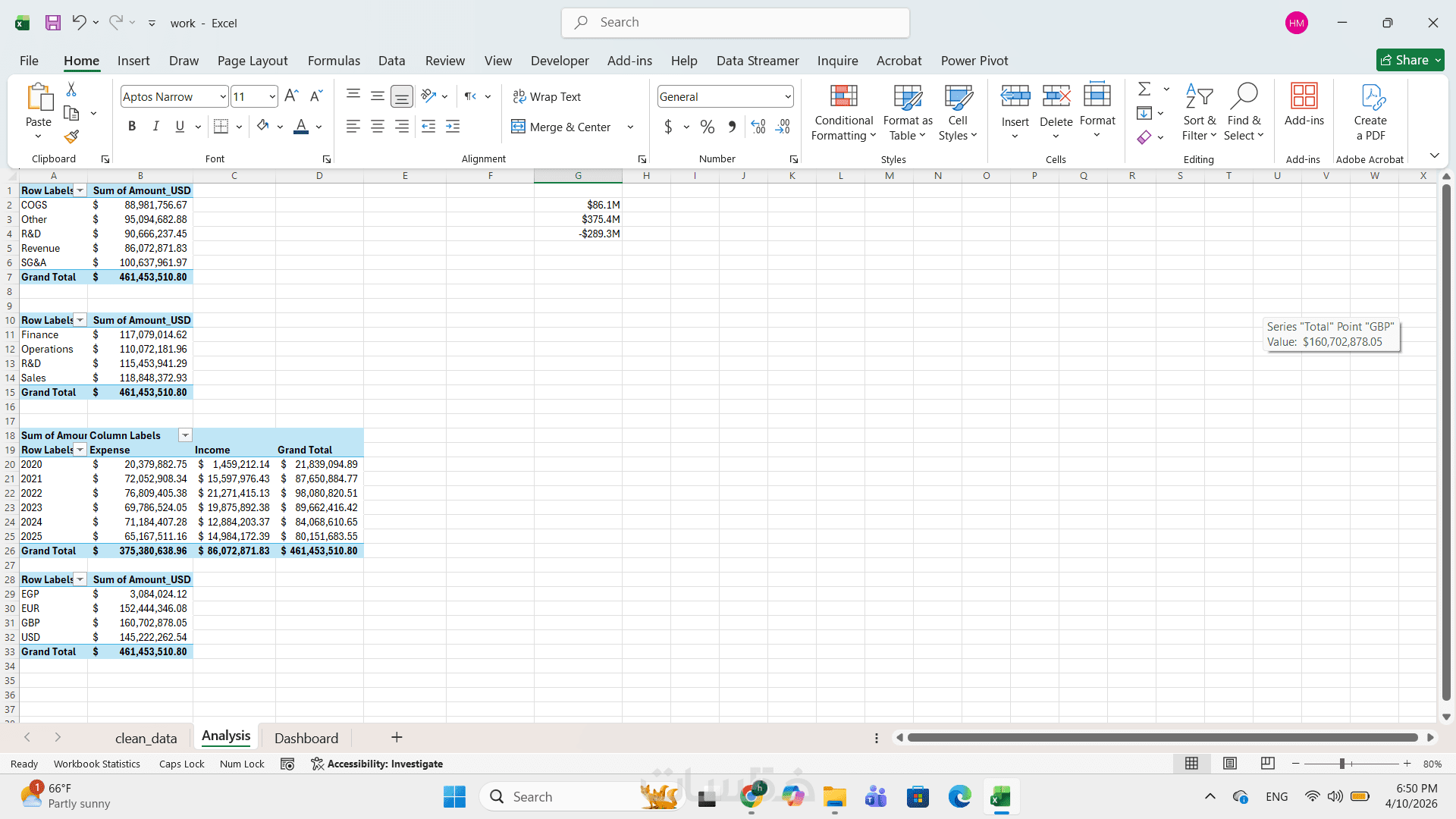The image size is (1456, 819).
Task: Toggle Wrap Text on selected cell
Action: (x=547, y=96)
